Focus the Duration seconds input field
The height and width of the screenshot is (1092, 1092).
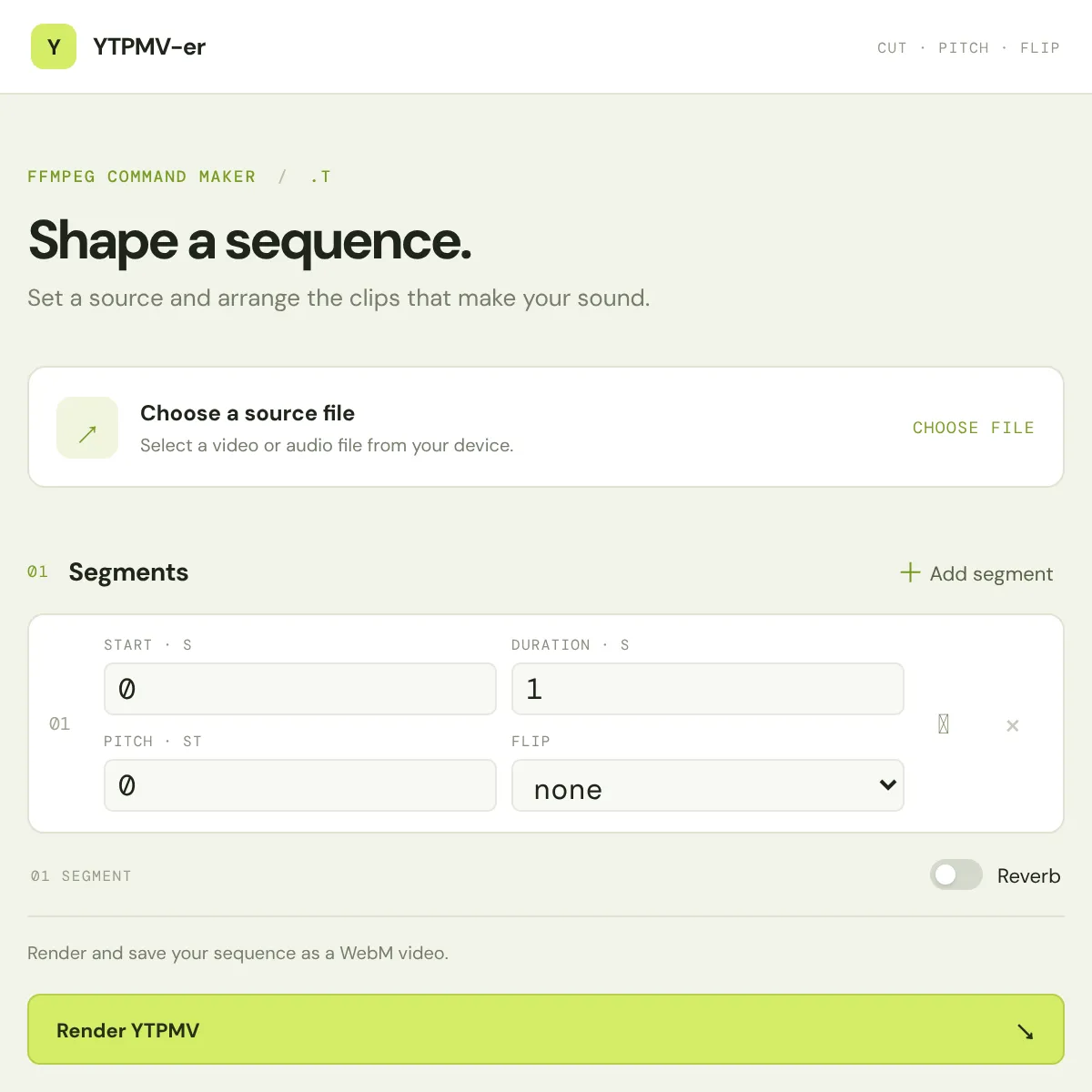coord(708,689)
